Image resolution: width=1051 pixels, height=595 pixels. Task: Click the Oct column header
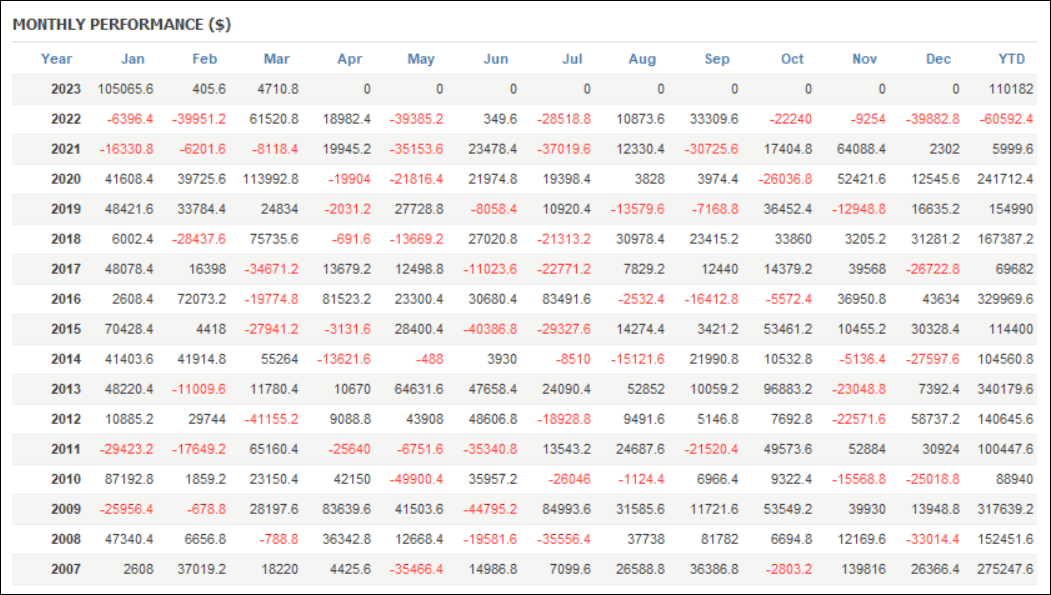(792, 59)
